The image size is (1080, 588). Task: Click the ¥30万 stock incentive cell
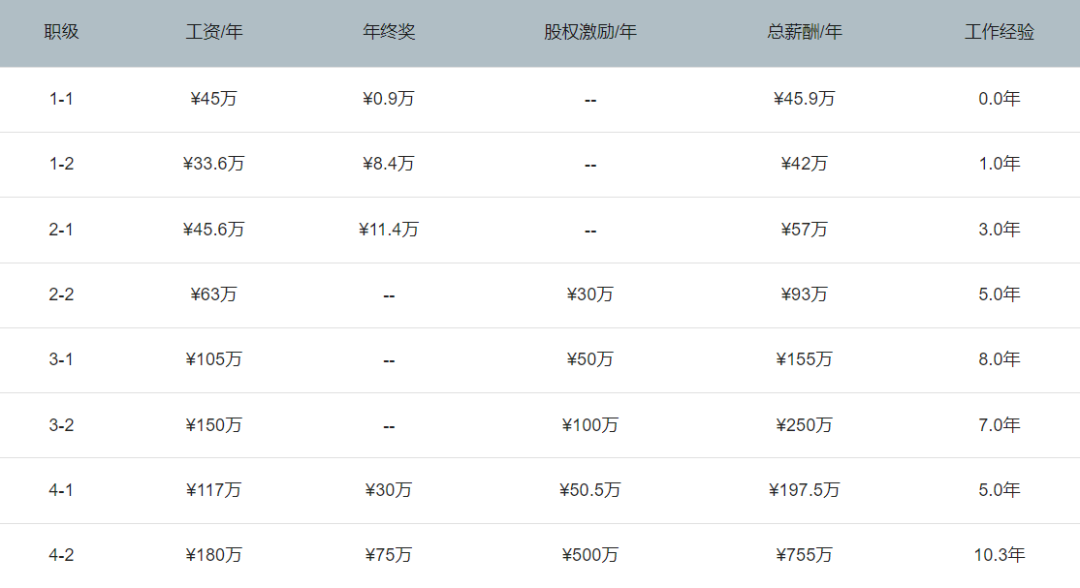[x=590, y=294]
